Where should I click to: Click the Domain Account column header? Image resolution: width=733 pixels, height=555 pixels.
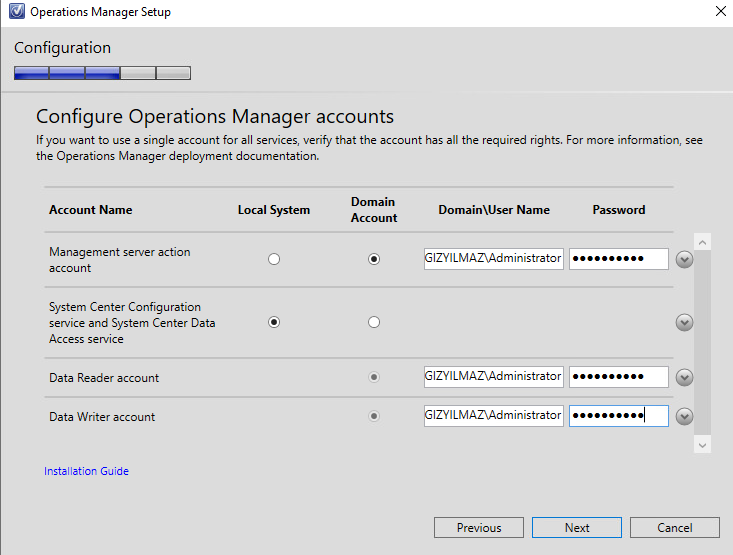pos(374,209)
